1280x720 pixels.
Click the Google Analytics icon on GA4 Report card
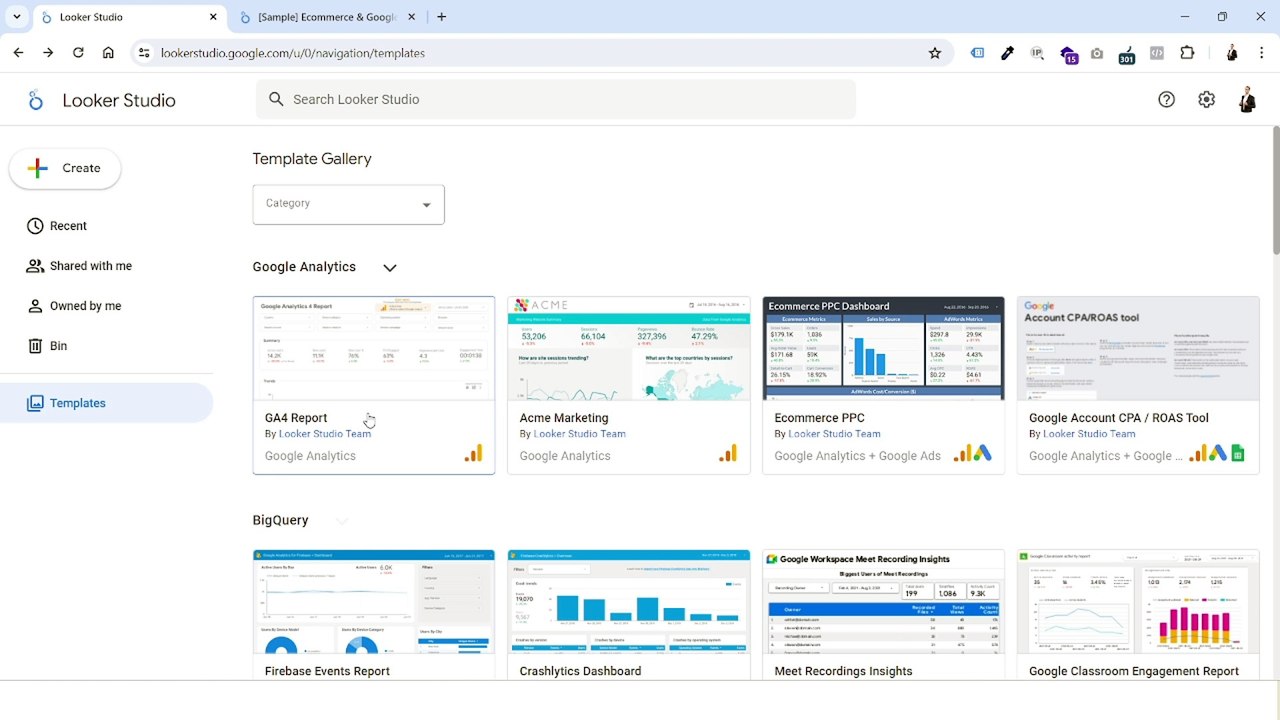coord(473,454)
